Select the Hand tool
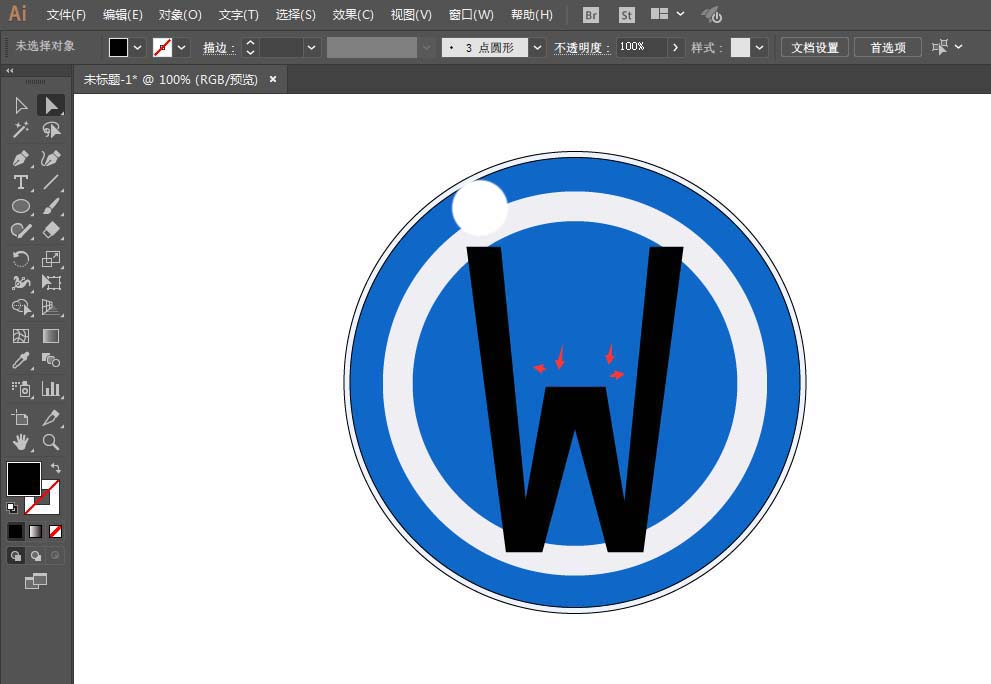Screen dimensions: 991x684 [x=20, y=443]
